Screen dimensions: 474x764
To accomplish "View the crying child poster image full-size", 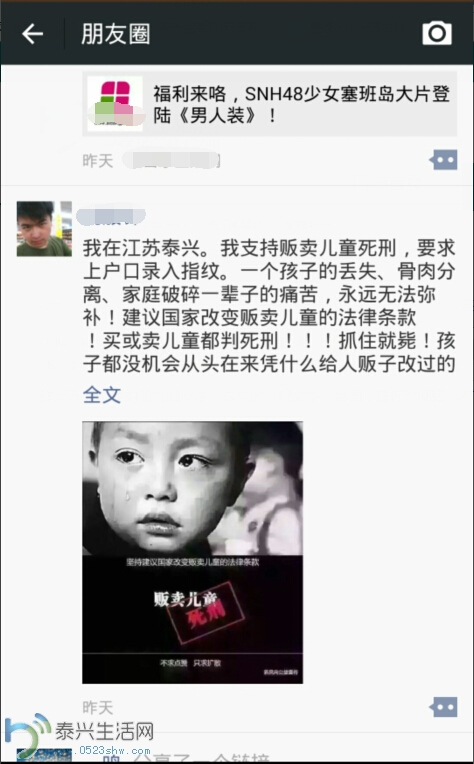I will tap(192, 553).
